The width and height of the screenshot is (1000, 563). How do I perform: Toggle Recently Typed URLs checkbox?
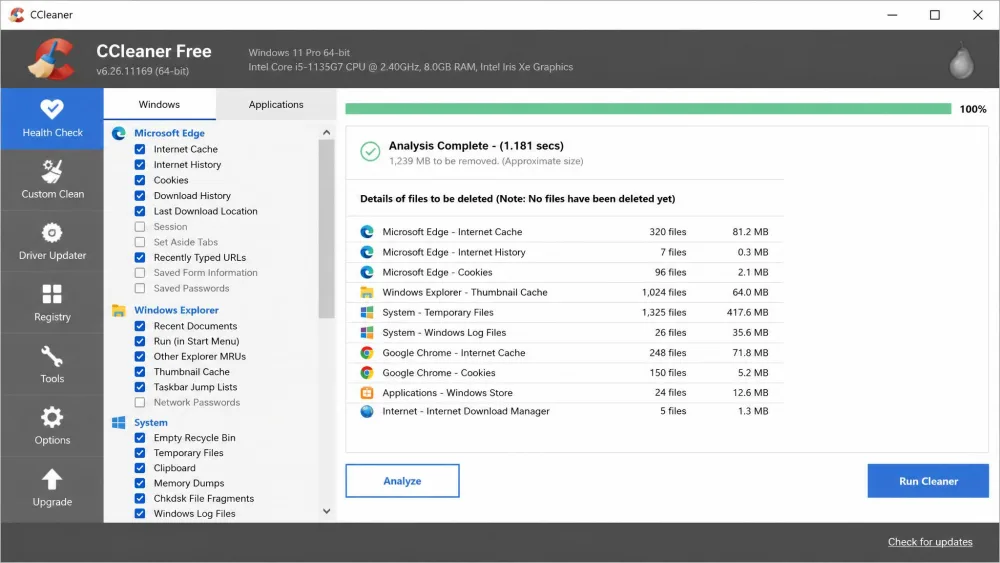[140, 258]
